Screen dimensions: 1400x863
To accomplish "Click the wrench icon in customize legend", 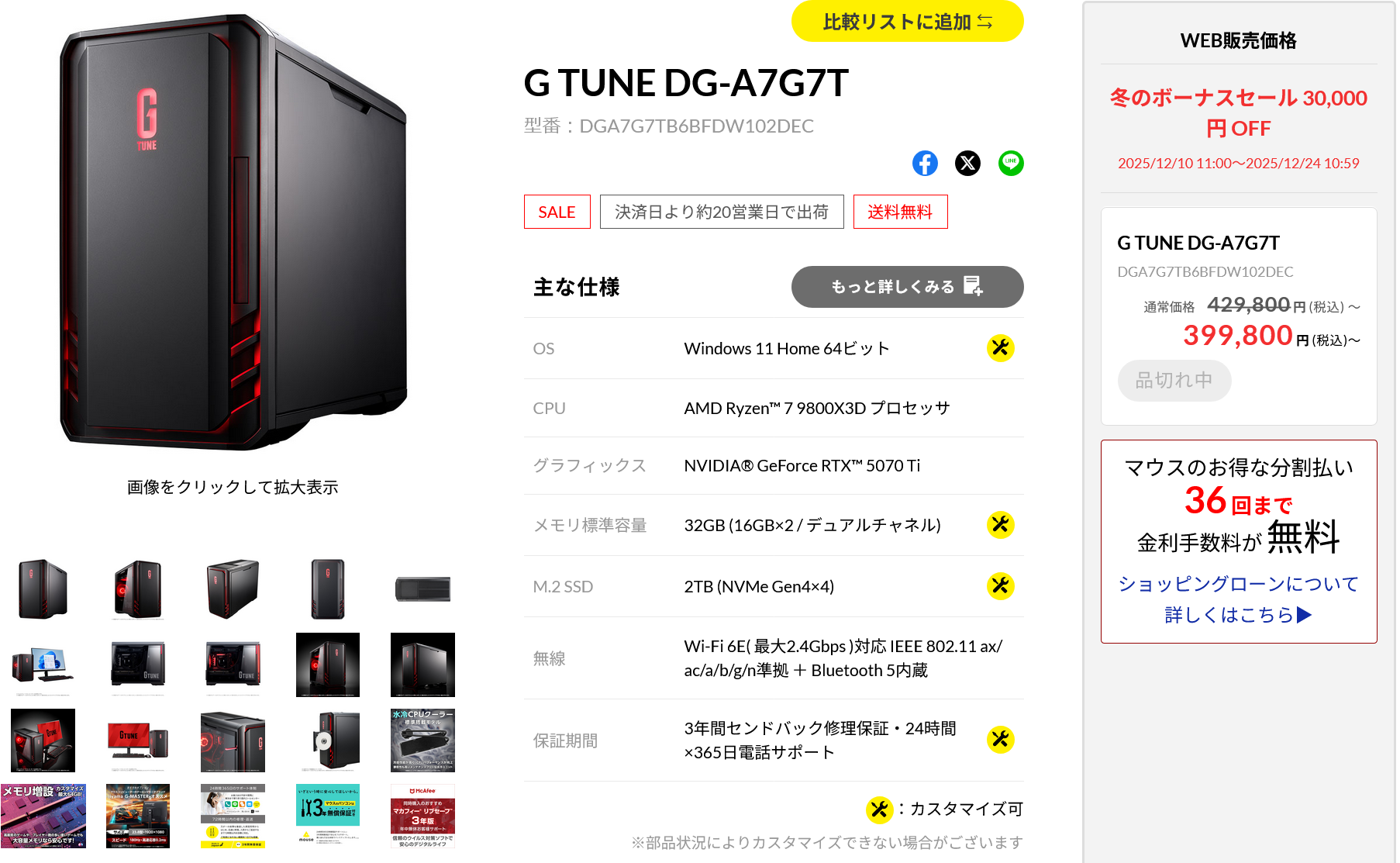I will [x=879, y=810].
